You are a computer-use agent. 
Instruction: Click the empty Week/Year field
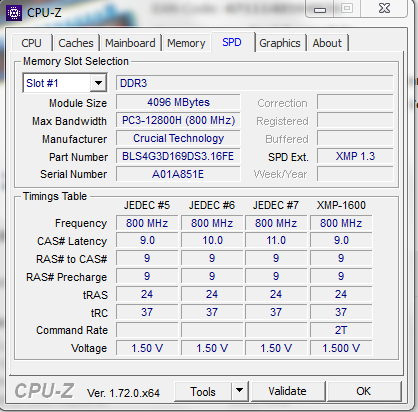click(355, 174)
